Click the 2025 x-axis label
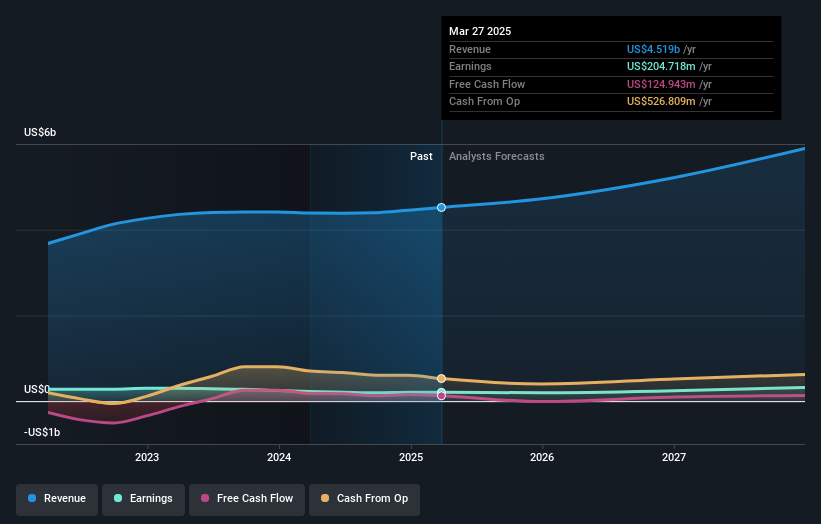Screen dimensions: 821x524 coord(410,458)
